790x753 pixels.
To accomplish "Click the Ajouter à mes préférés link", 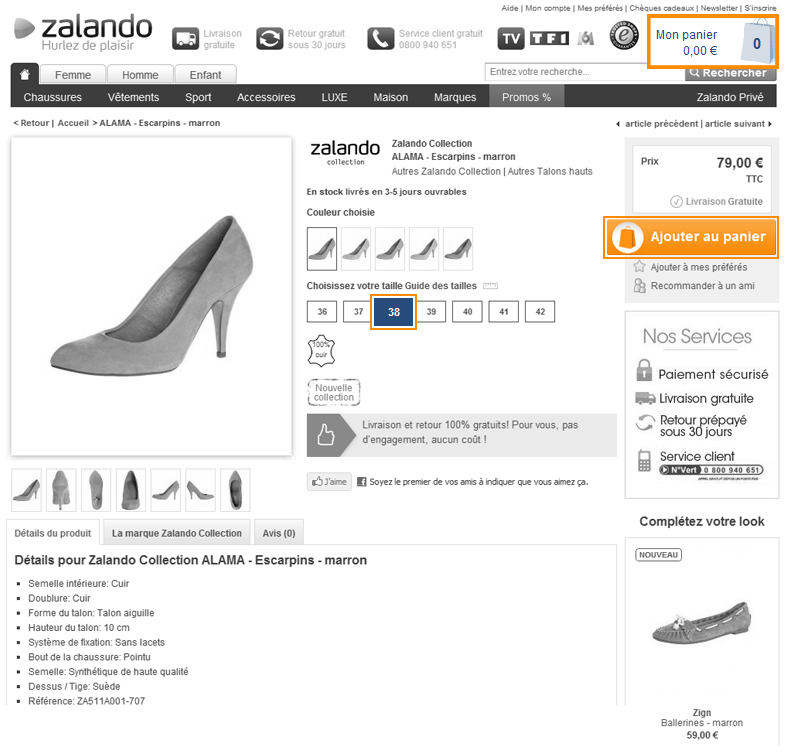I will (698, 267).
